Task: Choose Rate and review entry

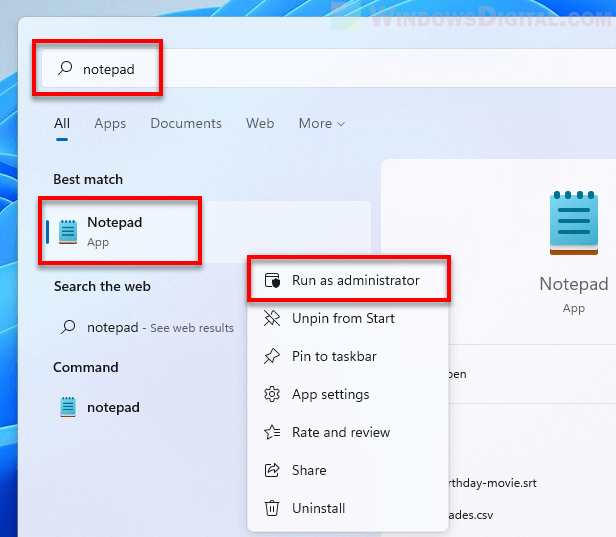Action: tap(348, 432)
